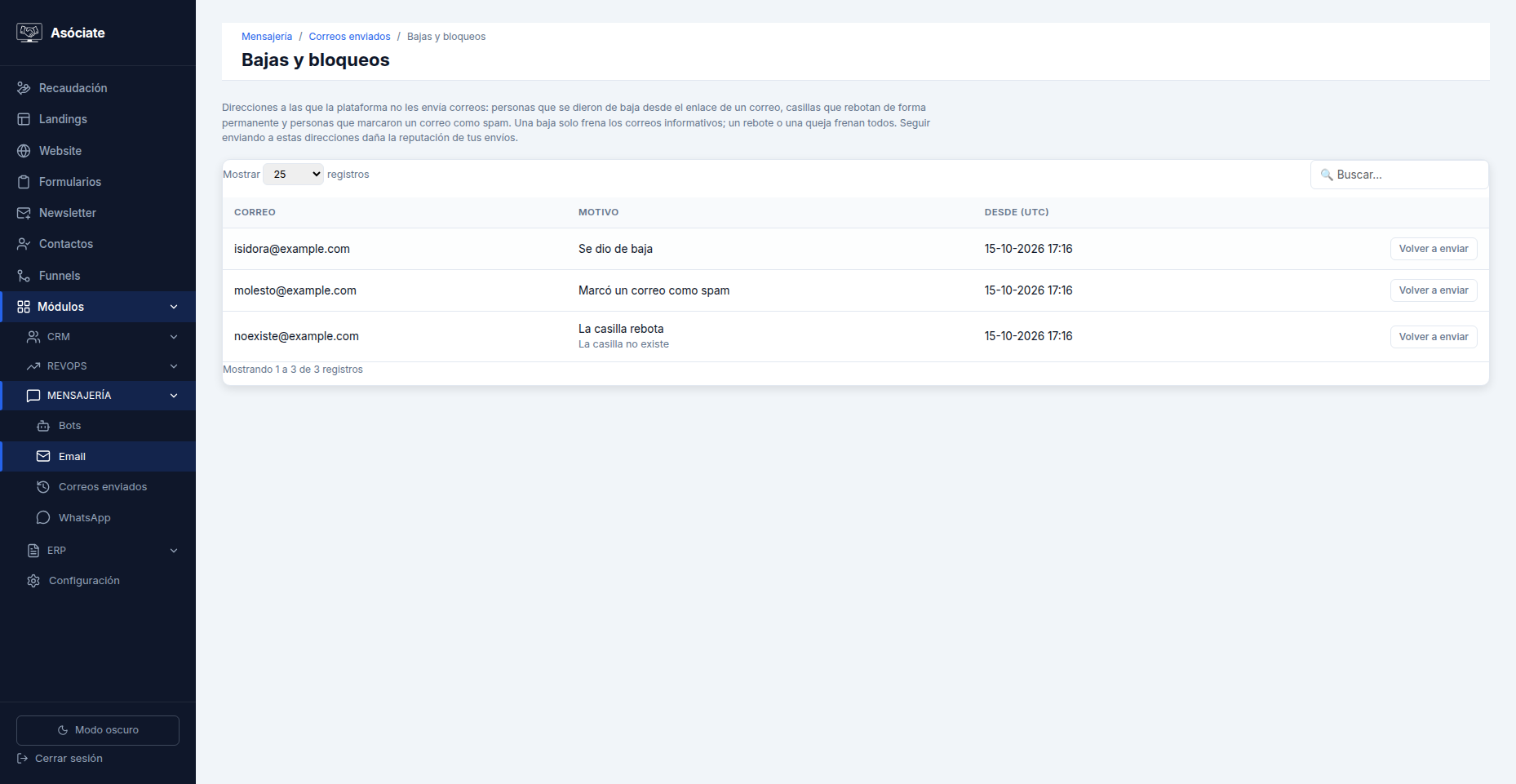This screenshot has height=784, width=1516.
Task: Click the Newsletter envelope icon
Action: click(24, 213)
